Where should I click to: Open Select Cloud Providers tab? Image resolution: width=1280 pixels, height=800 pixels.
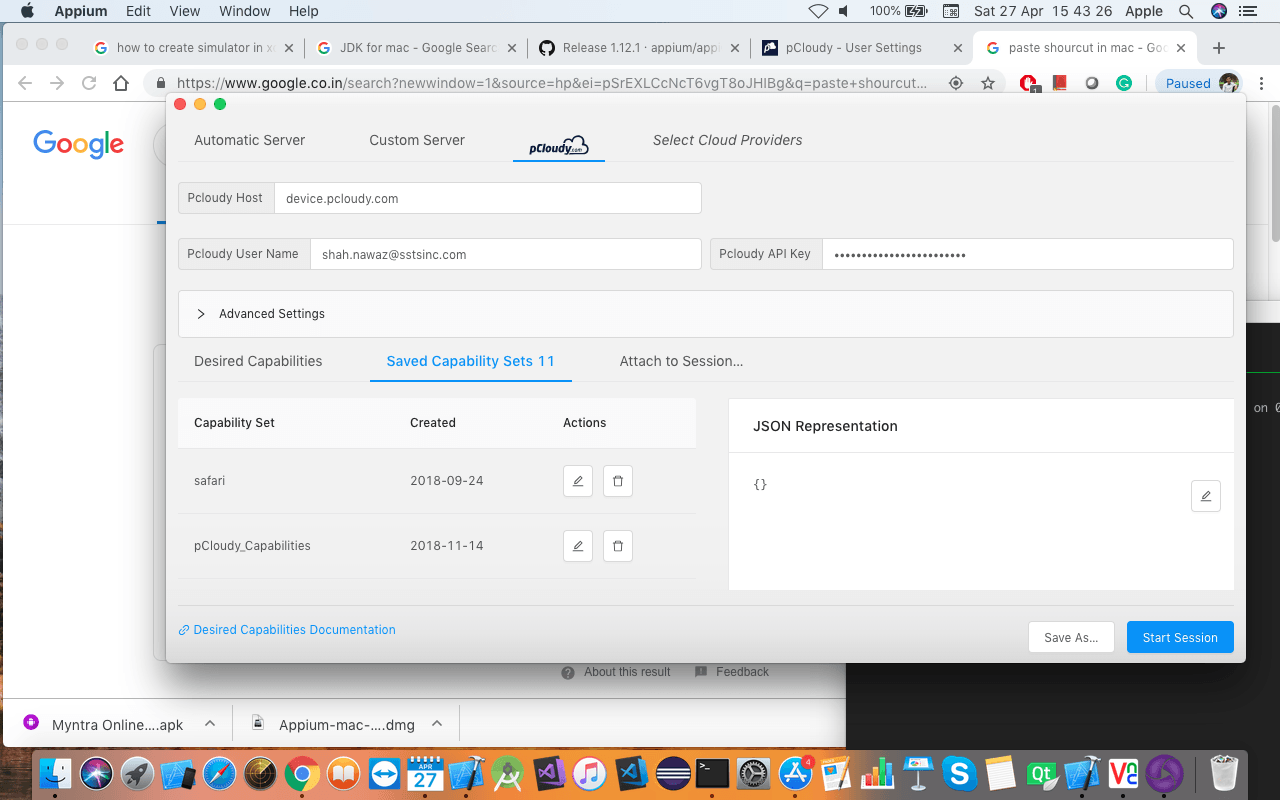coord(727,140)
